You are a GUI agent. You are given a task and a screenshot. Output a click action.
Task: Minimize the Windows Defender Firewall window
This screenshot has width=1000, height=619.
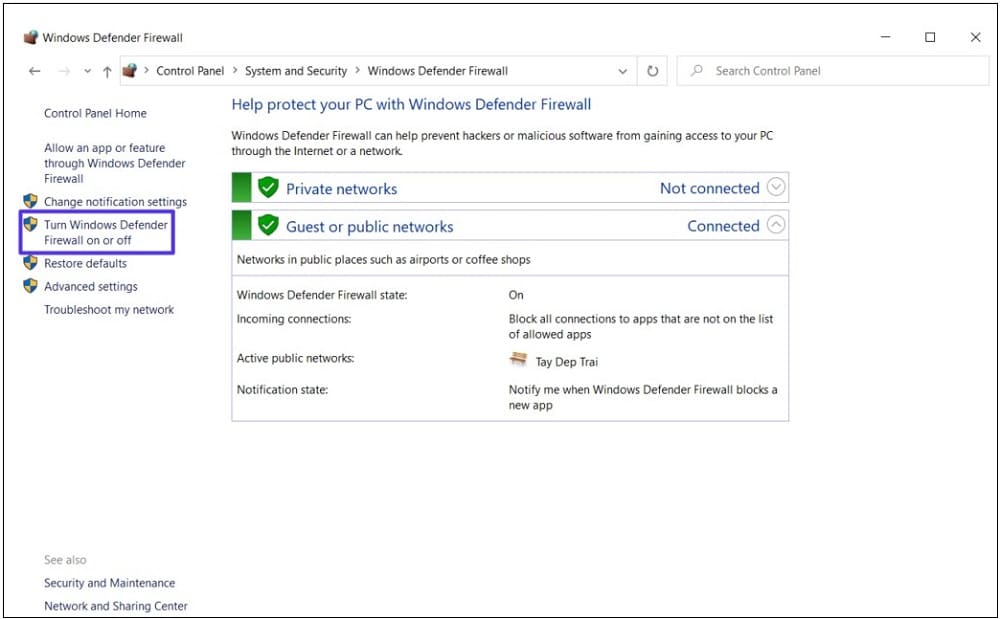click(885, 38)
